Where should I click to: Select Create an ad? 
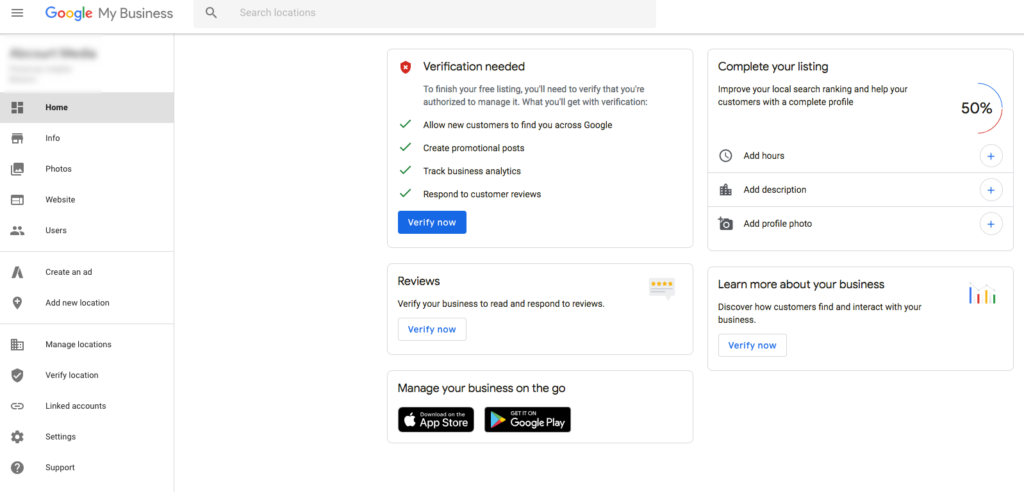click(87, 272)
